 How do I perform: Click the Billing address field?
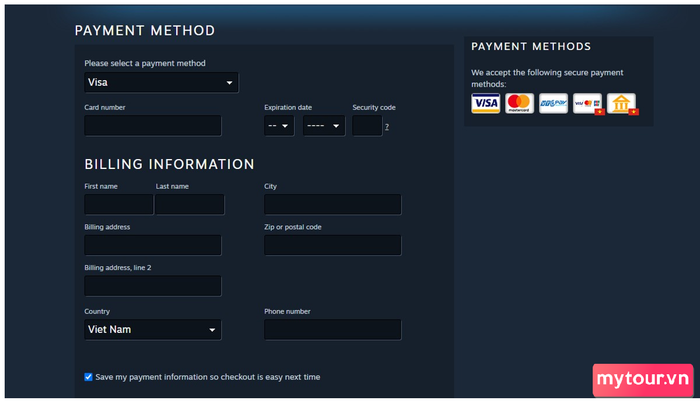click(x=153, y=245)
